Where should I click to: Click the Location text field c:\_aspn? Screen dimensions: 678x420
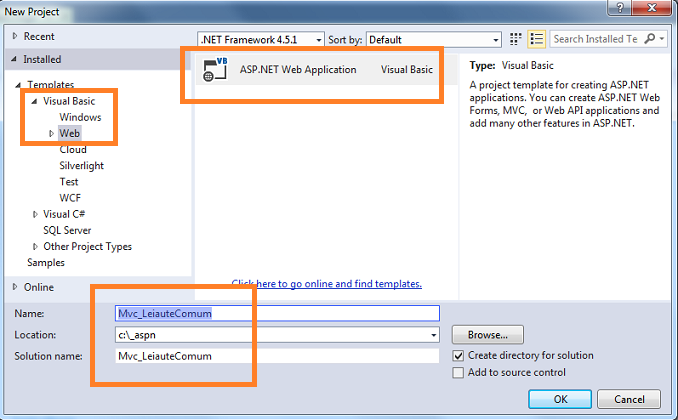[x=272, y=335]
